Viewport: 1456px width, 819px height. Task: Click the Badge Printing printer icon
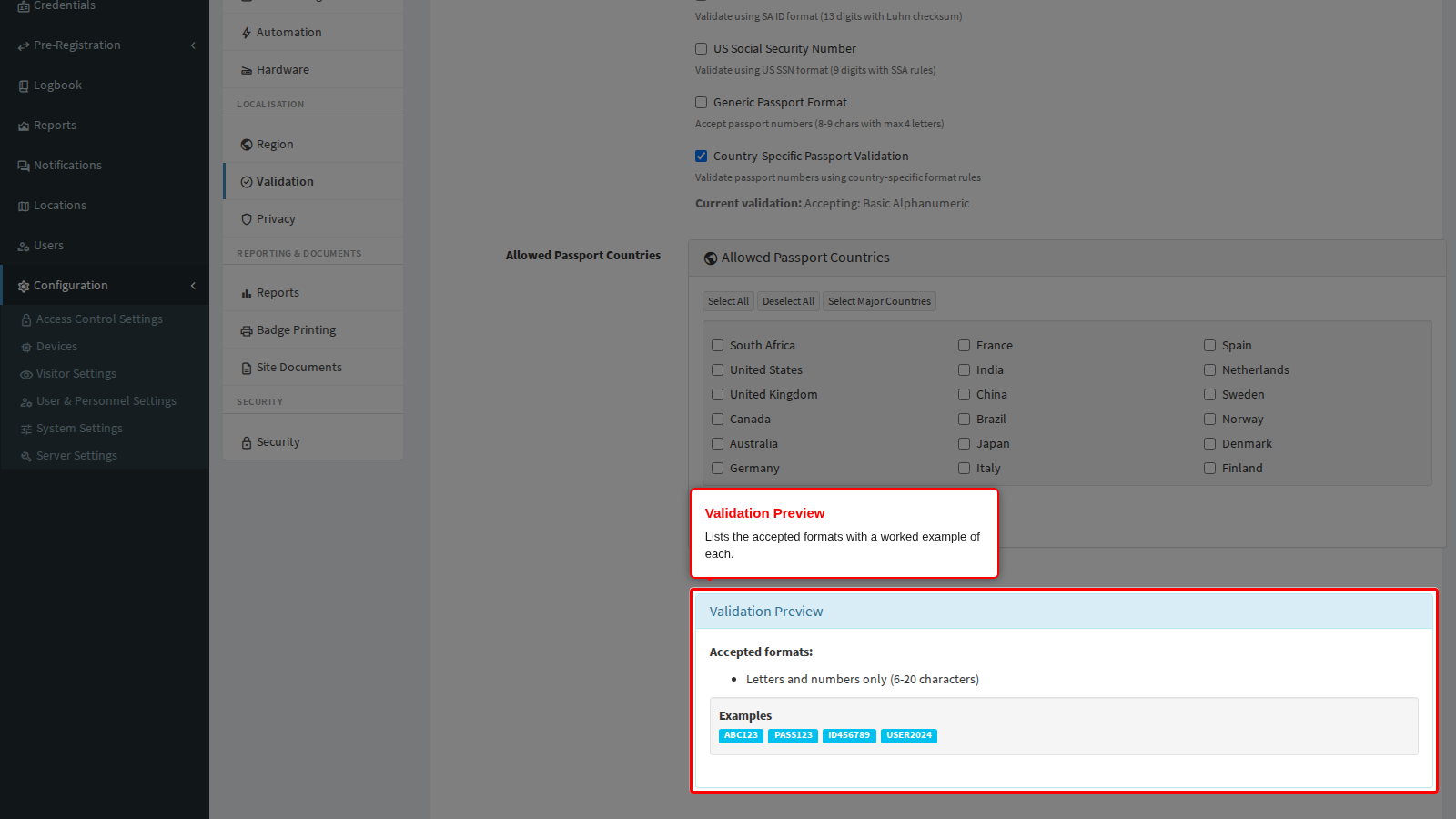pyautogui.click(x=247, y=330)
